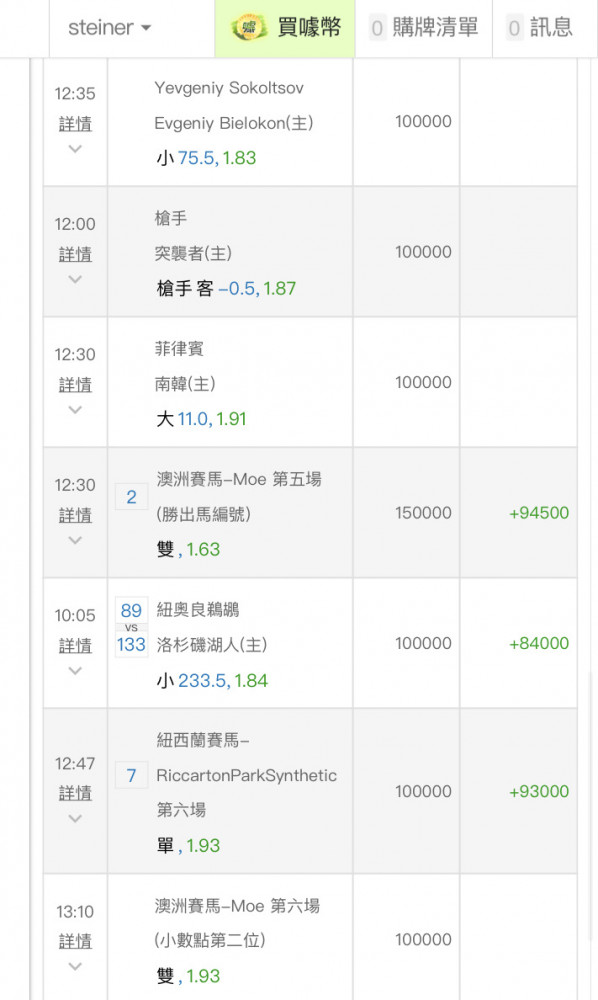The image size is (598, 1000).
Task: Click score badge 89 for 紐奧良鵜鶘
Action: coord(131,610)
